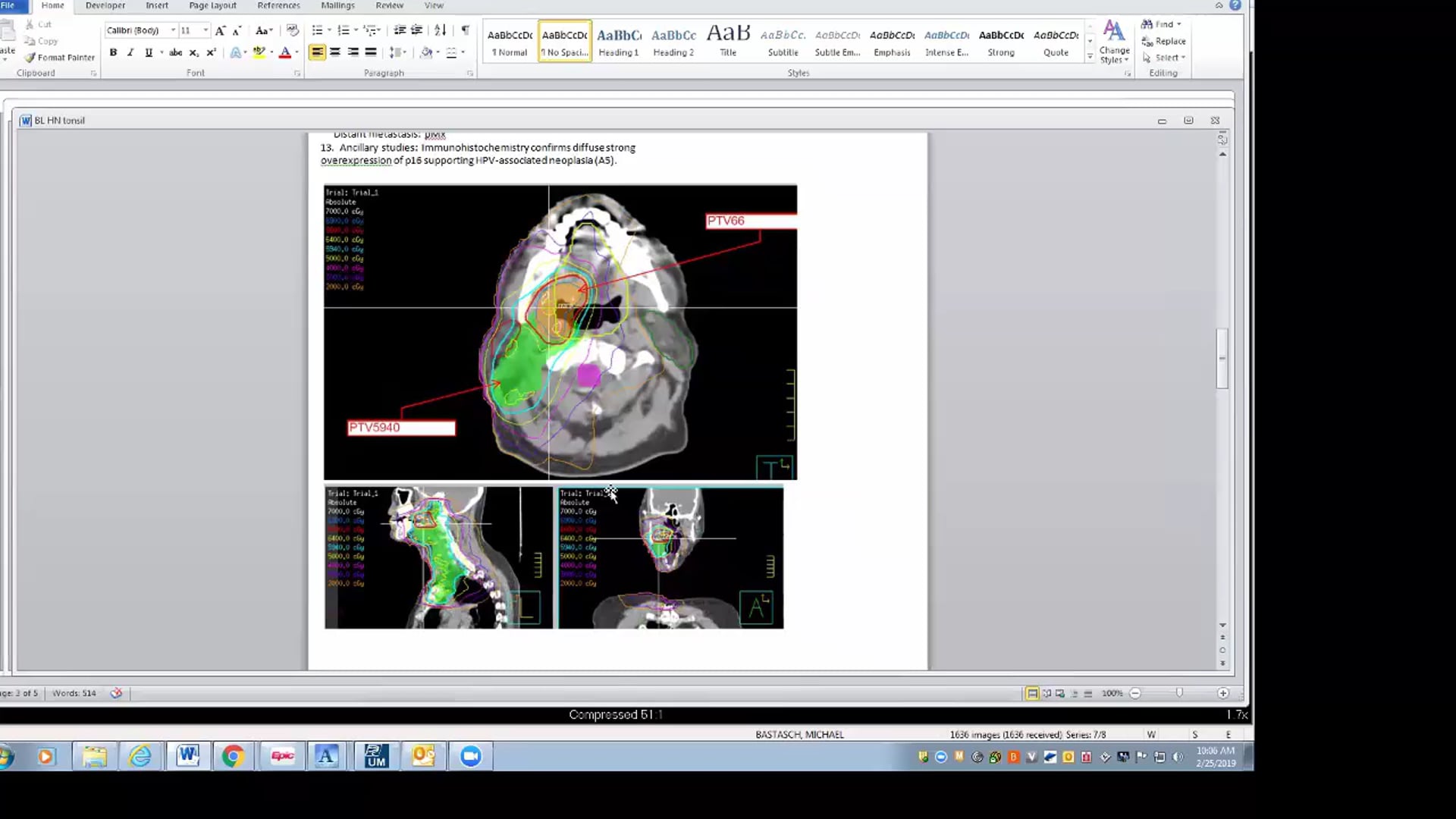Toggle paragraph marks visibility
Viewport: 1456px width, 819px height.
coord(465,30)
